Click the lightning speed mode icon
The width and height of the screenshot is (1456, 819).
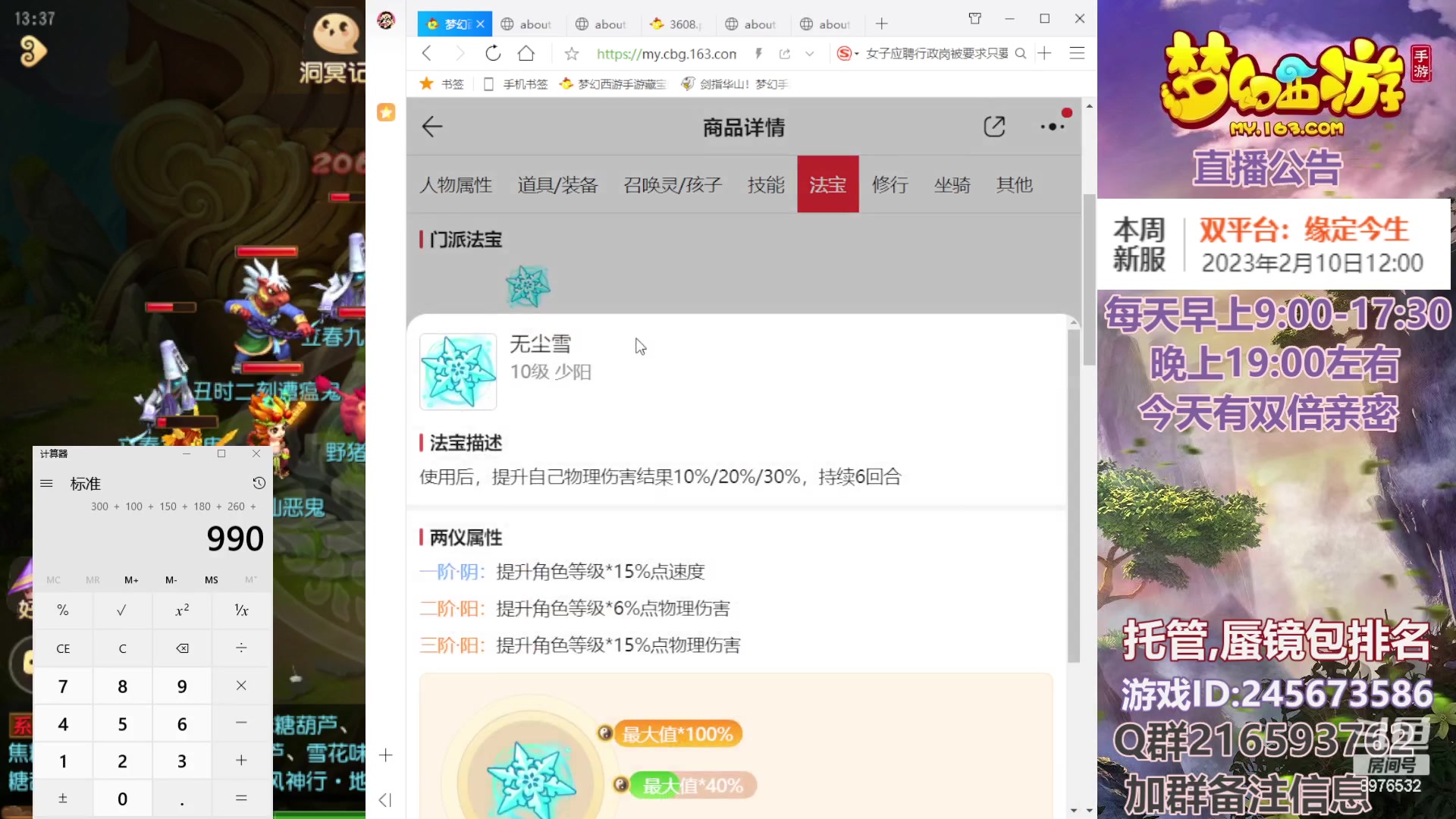(x=758, y=53)
